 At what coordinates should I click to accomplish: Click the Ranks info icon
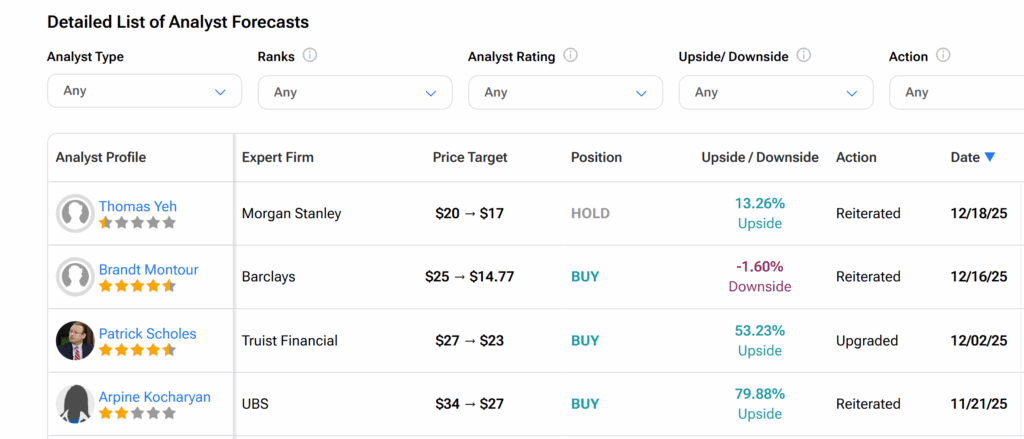click(310, 56)
